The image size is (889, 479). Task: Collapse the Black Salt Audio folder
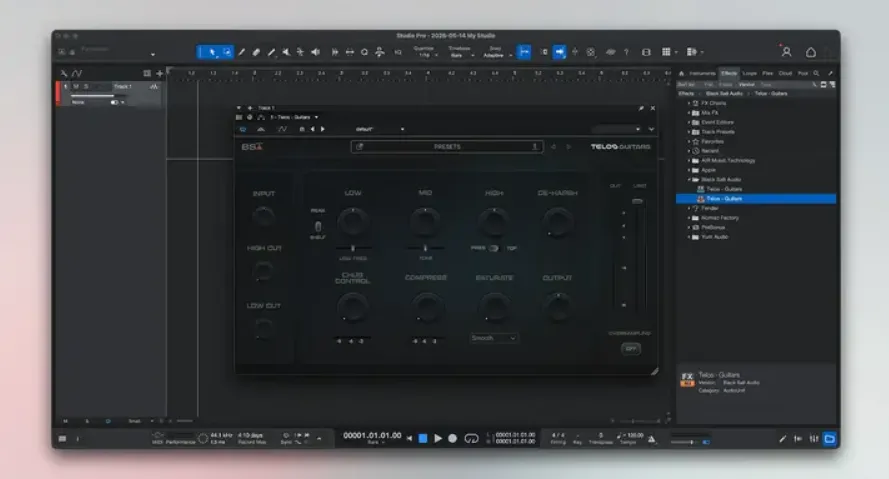(x=689, y=179)
